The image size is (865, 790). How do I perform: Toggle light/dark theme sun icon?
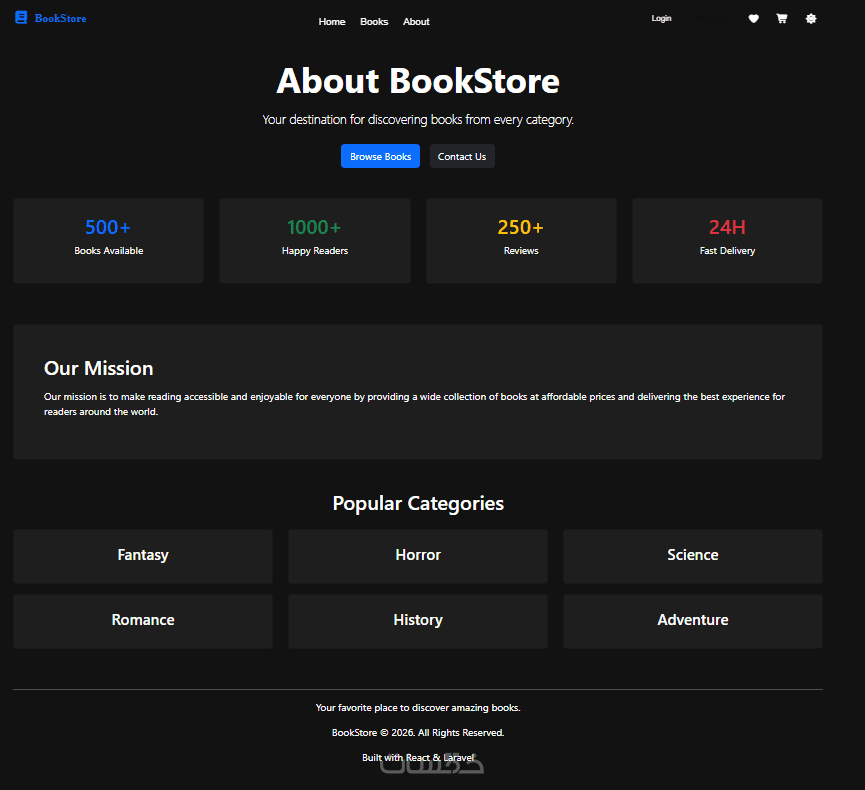point(811,19)
